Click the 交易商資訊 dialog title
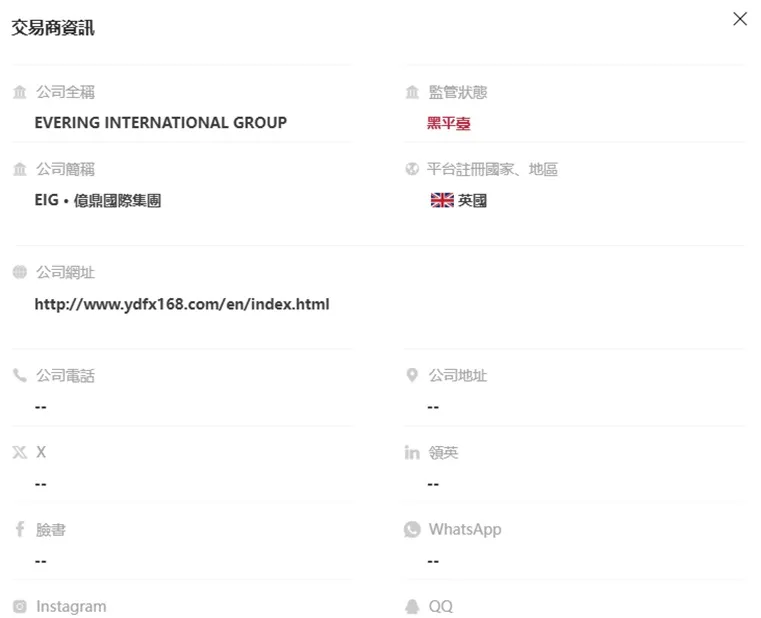The height and width of the screenshot is (618, 761). click(x=53, y=28)
